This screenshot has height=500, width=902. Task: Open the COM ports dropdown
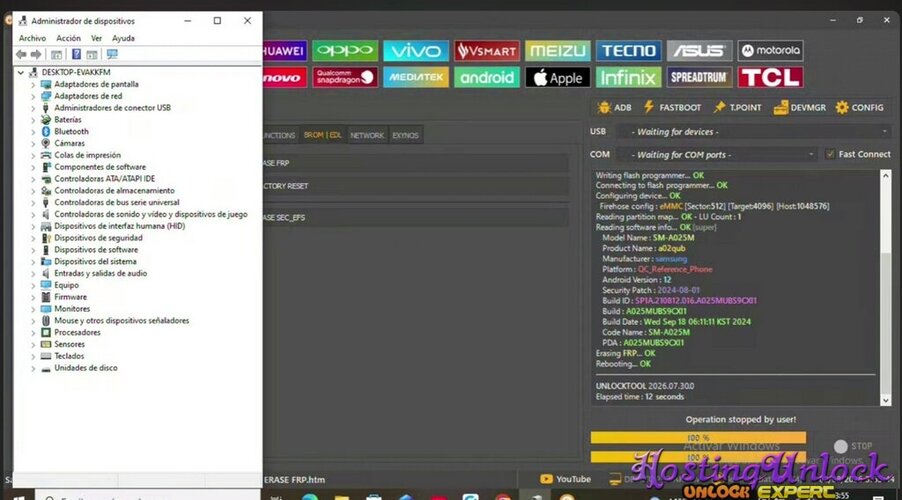click(x=717, y=155)
